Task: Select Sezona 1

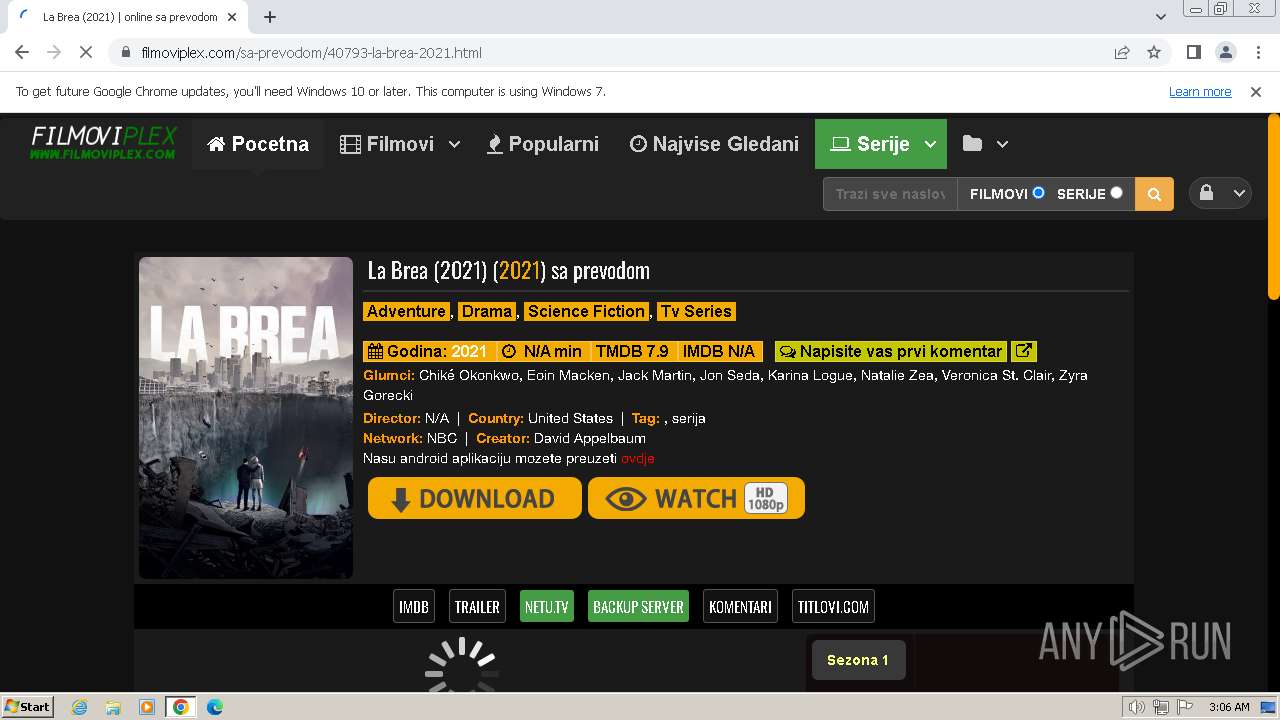Action: click(x=858, y=660)
